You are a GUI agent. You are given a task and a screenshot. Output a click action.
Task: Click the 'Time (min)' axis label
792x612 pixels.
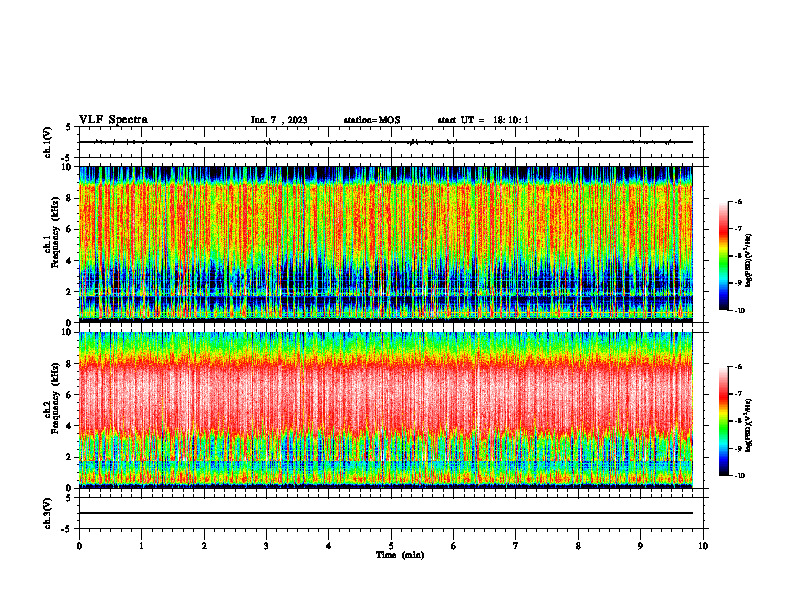point(400,555)
